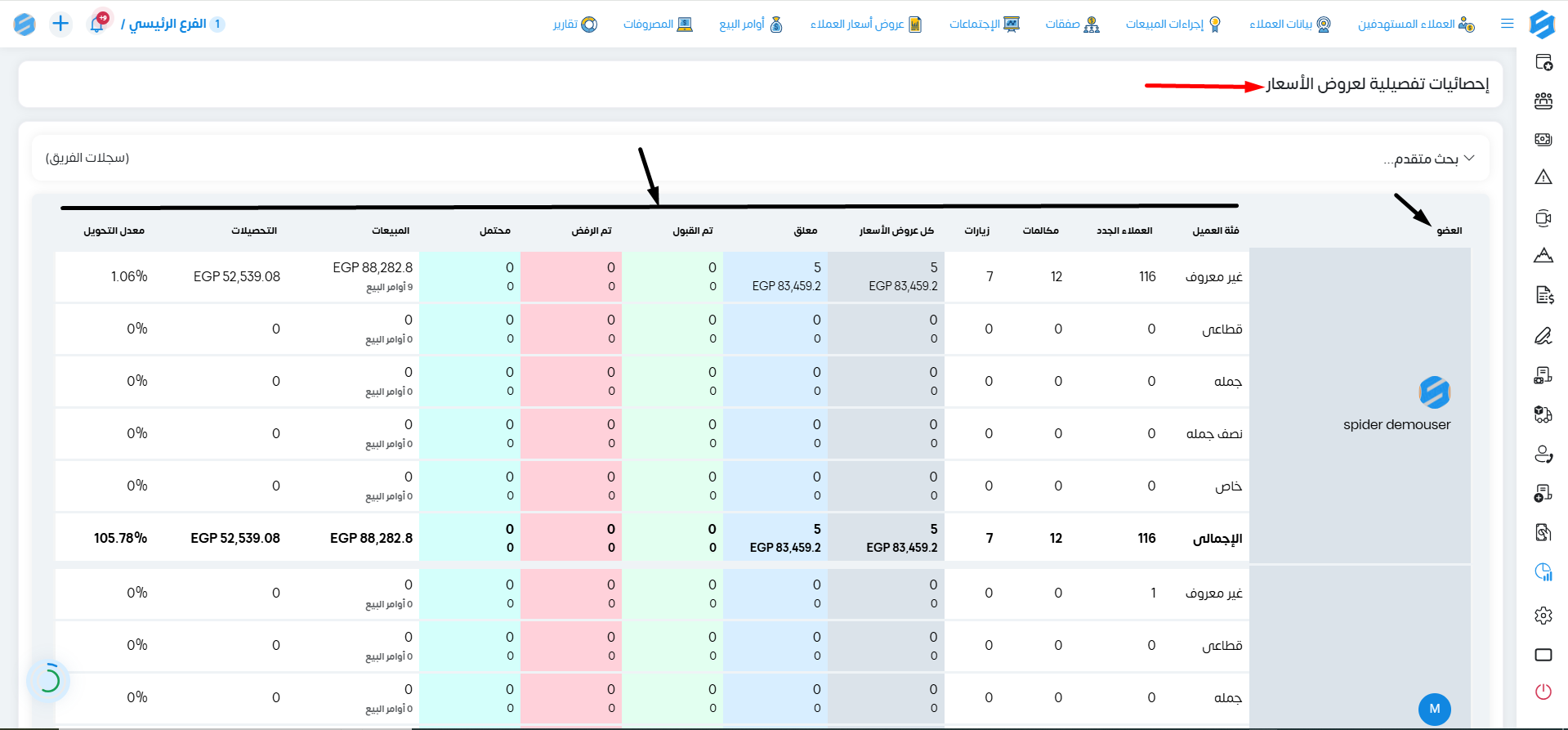The image size is (1568, 730).
Task: Click the فئة العميل column header
Action: (x=1216, y=231)
